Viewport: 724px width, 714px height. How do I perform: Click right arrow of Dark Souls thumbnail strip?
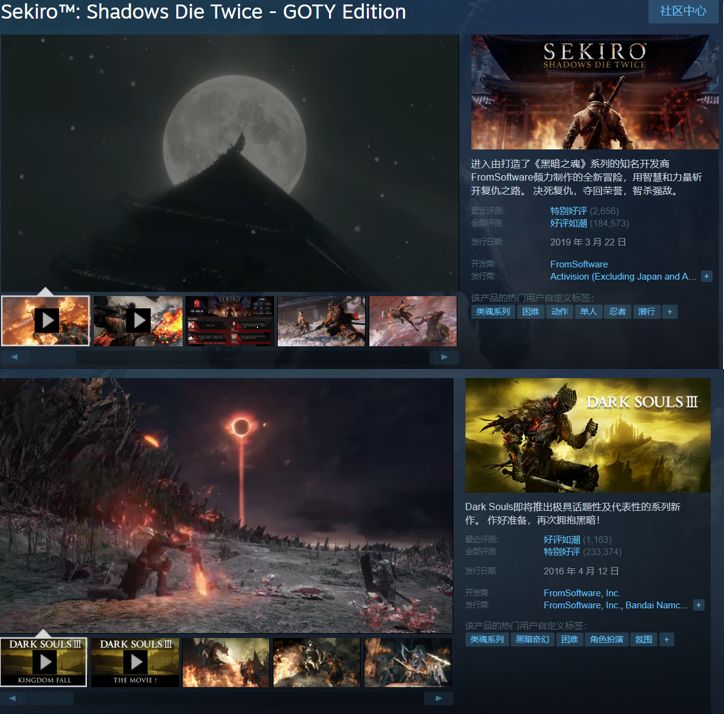pyautogui.click(x=438, y=698)
